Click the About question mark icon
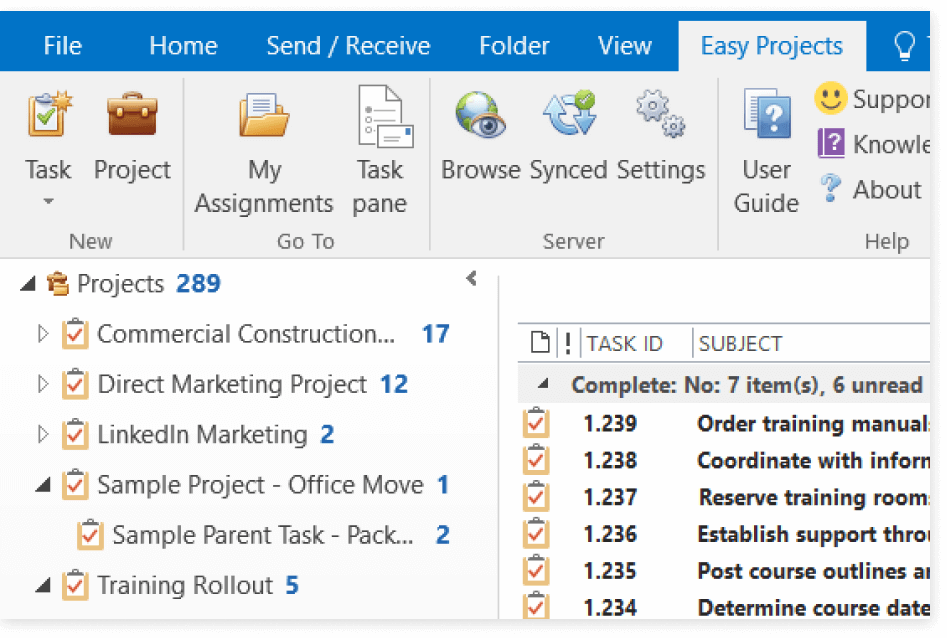The height and width of the screenshot is (638, 947). (x=831, y=188)
